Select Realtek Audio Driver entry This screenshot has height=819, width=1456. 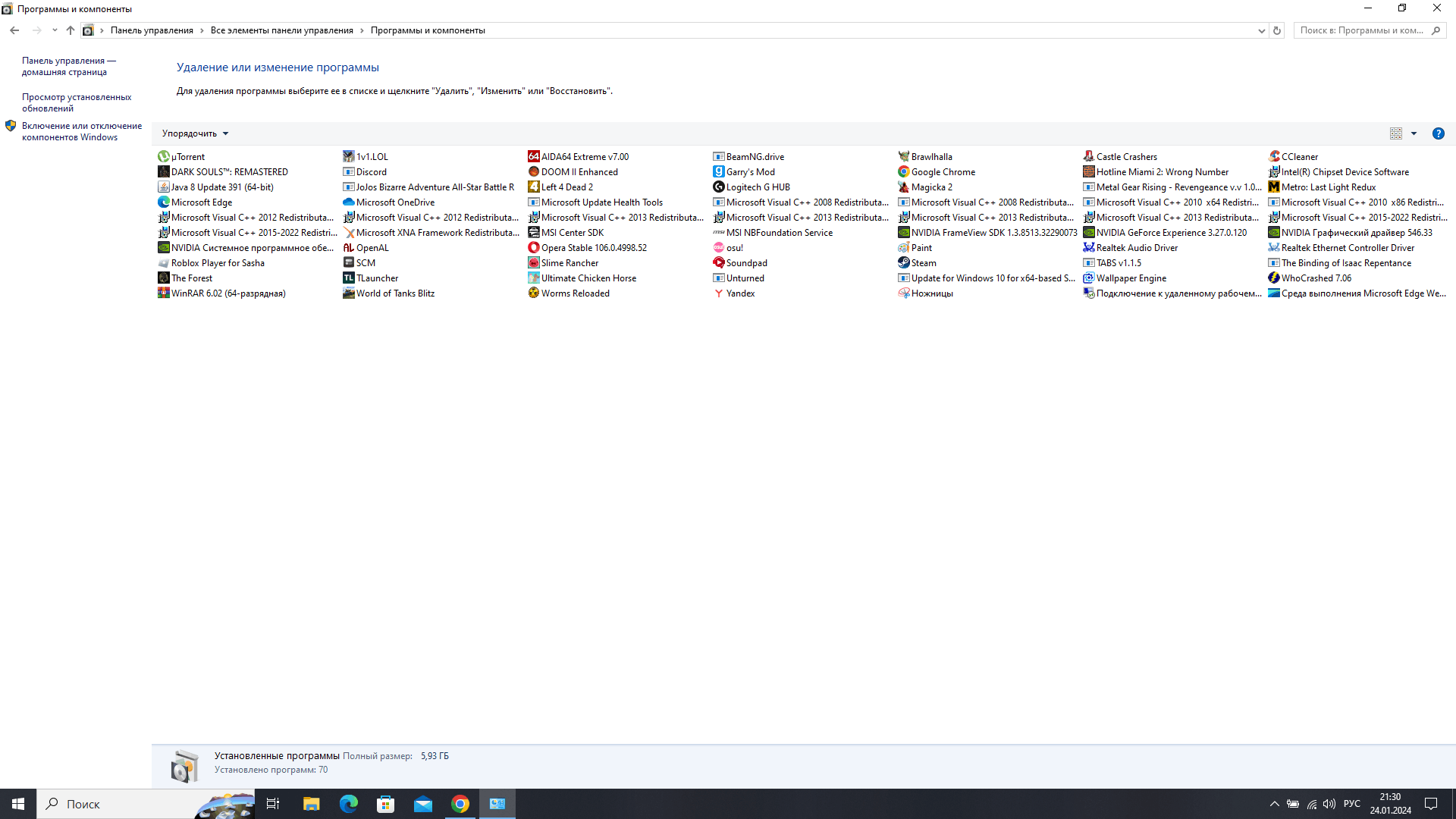pos(1131,248)
